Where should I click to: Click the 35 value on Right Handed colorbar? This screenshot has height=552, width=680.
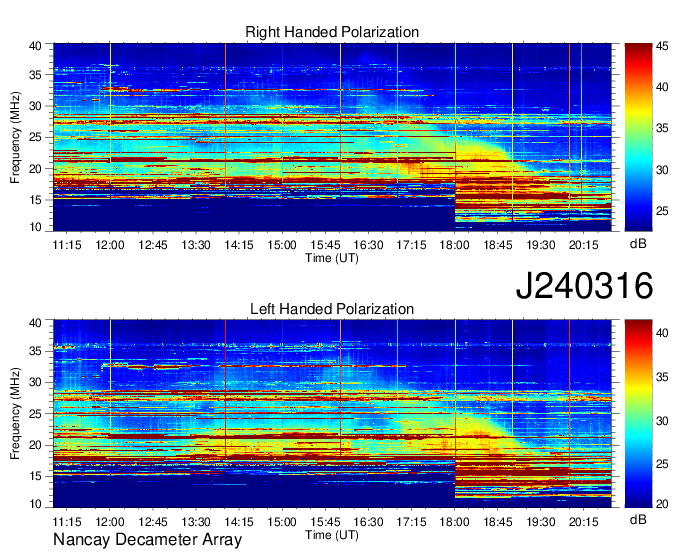[662, 128]
